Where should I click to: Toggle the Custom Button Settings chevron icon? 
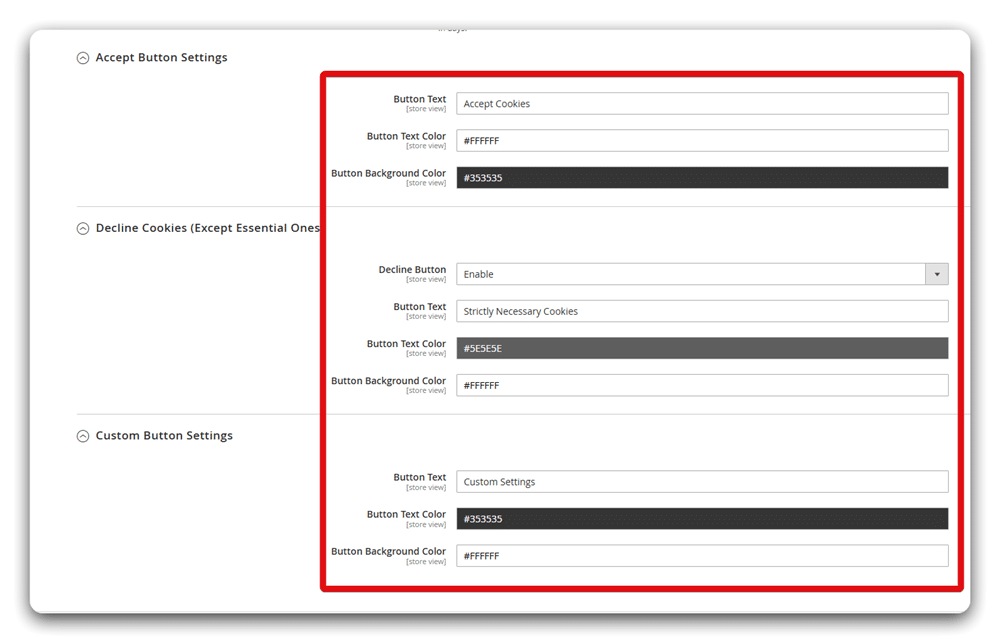pyautogui.click(x=83, y=436)
